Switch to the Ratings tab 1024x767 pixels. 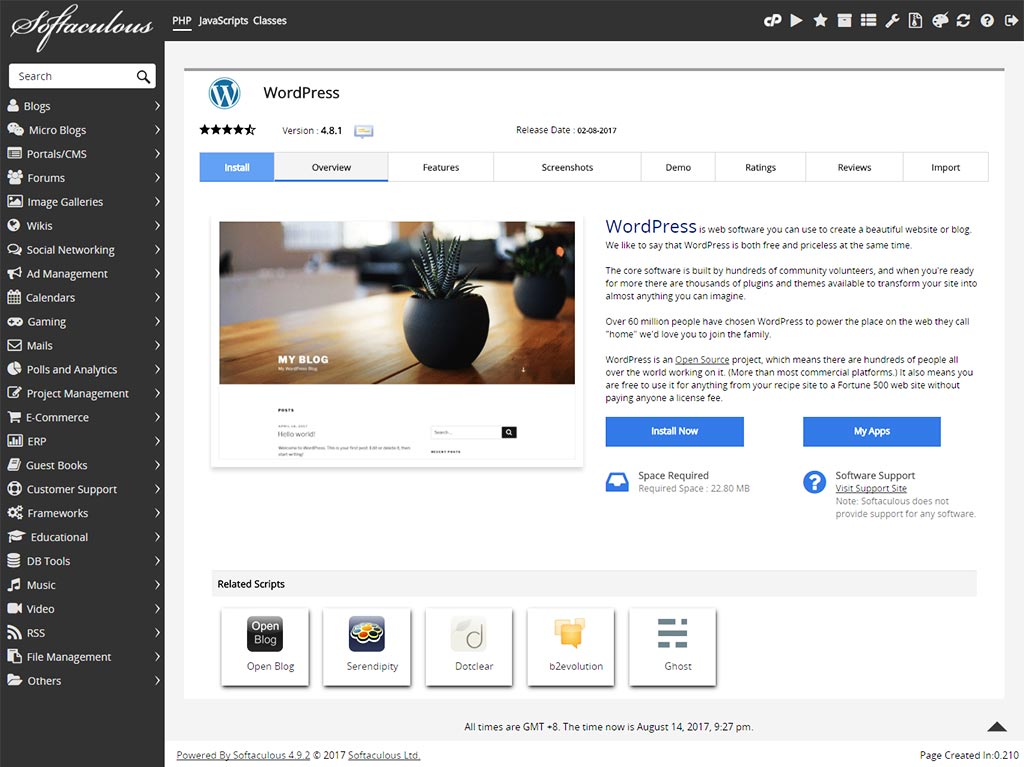tap(761, 167)
